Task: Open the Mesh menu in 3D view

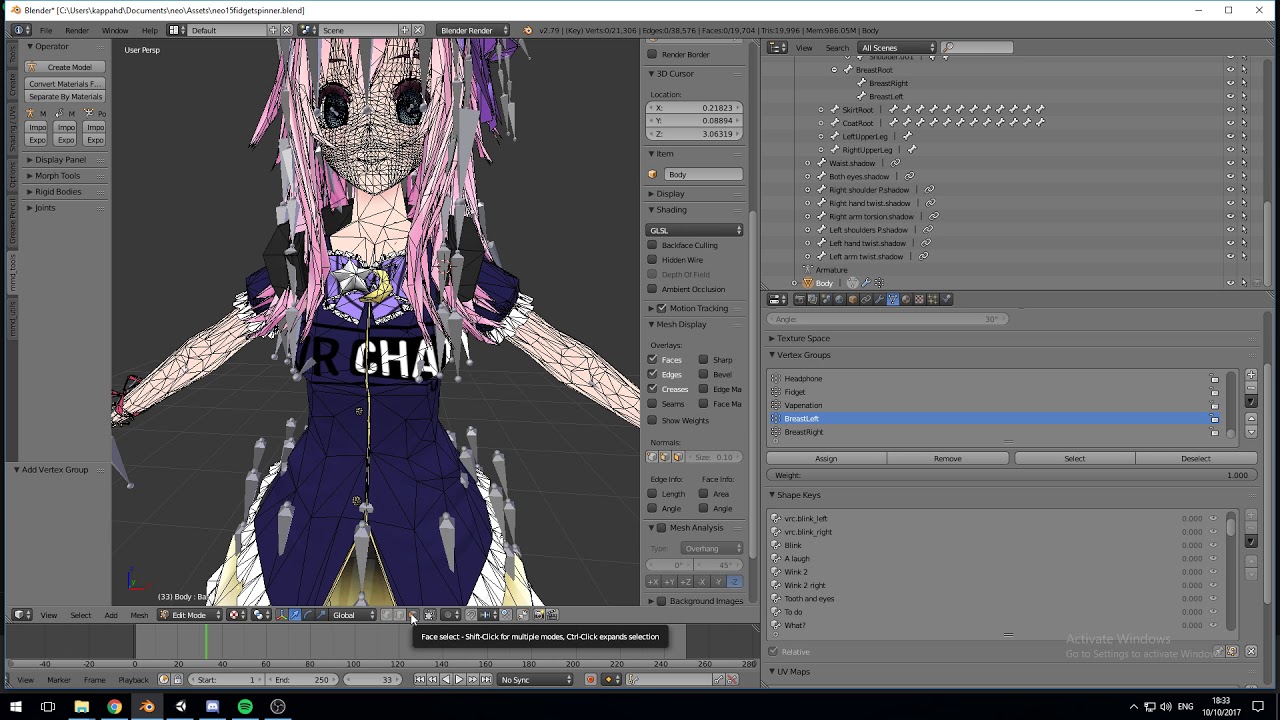Action: point(139,615)
